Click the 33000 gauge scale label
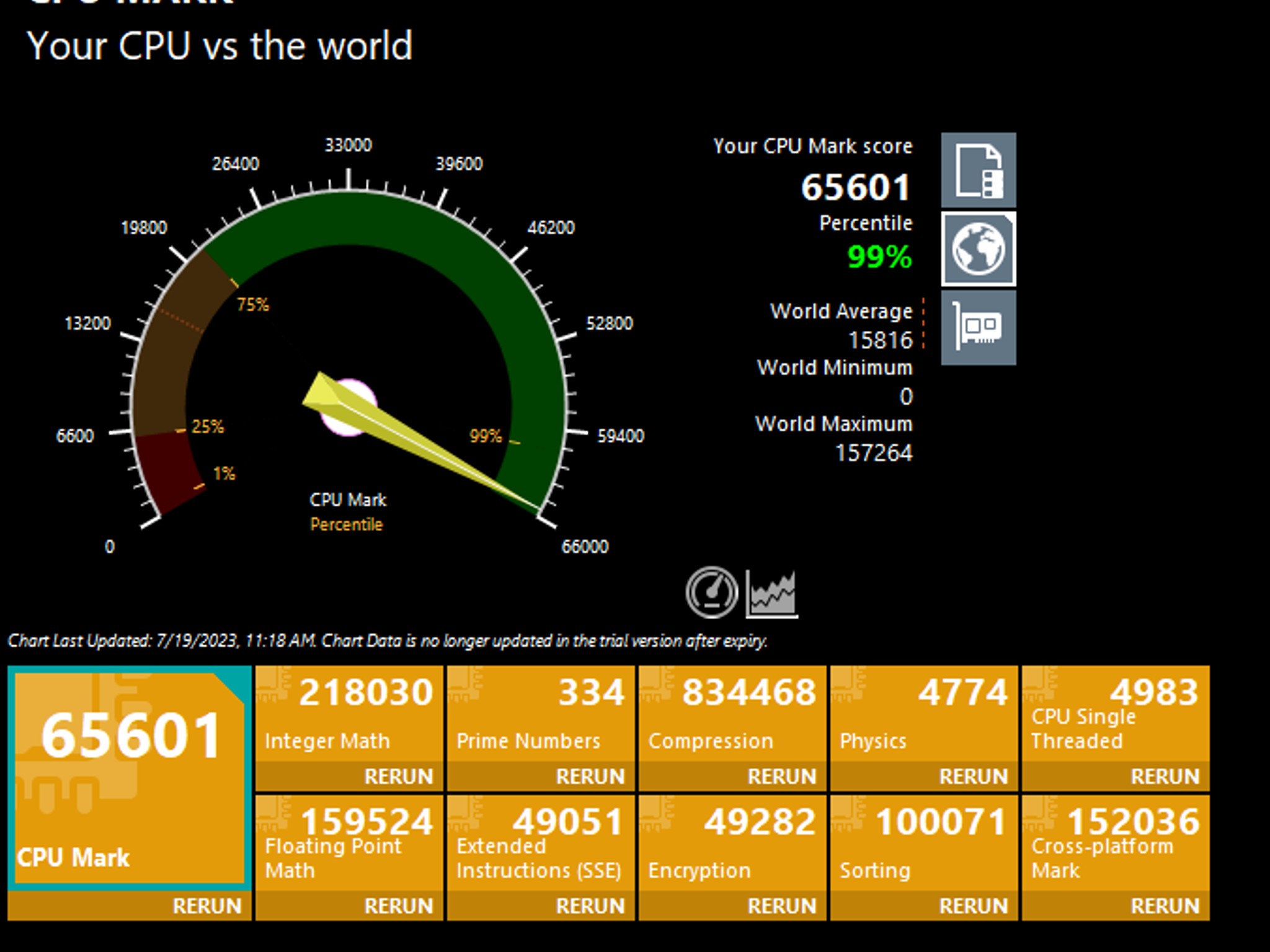This screenshot has width=1270, height=952. tap(349, 145)
